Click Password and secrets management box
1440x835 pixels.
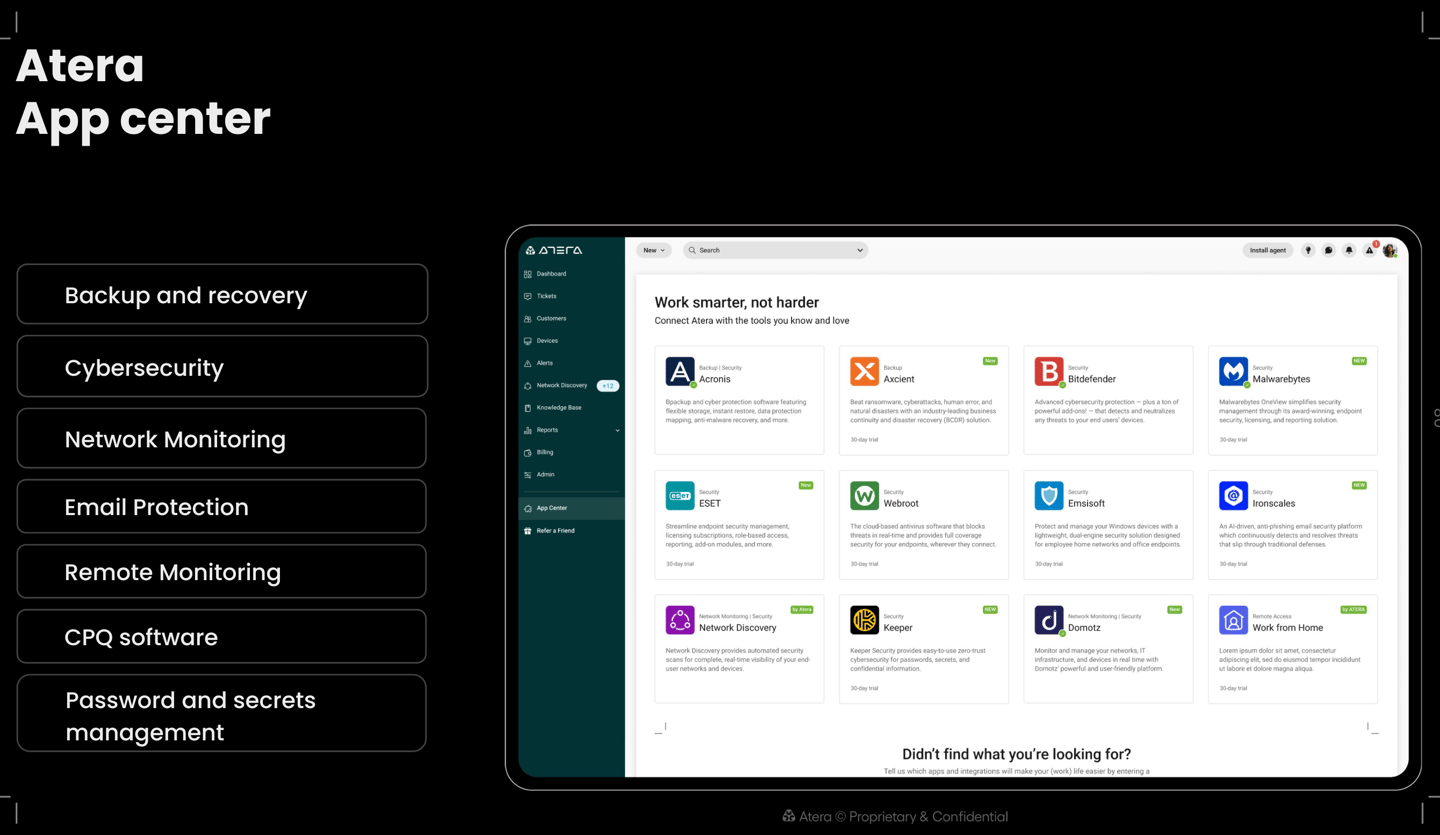coord(222,713)
